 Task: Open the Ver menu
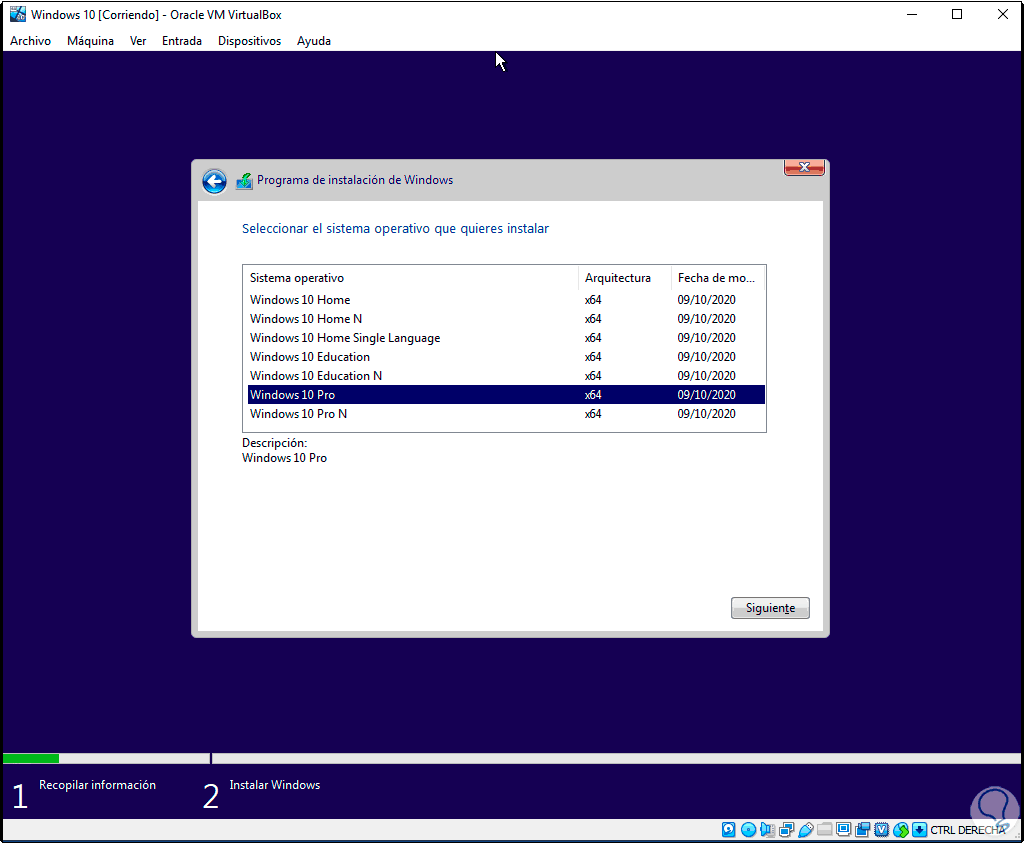pyautogui.click(x=138, y=41)
